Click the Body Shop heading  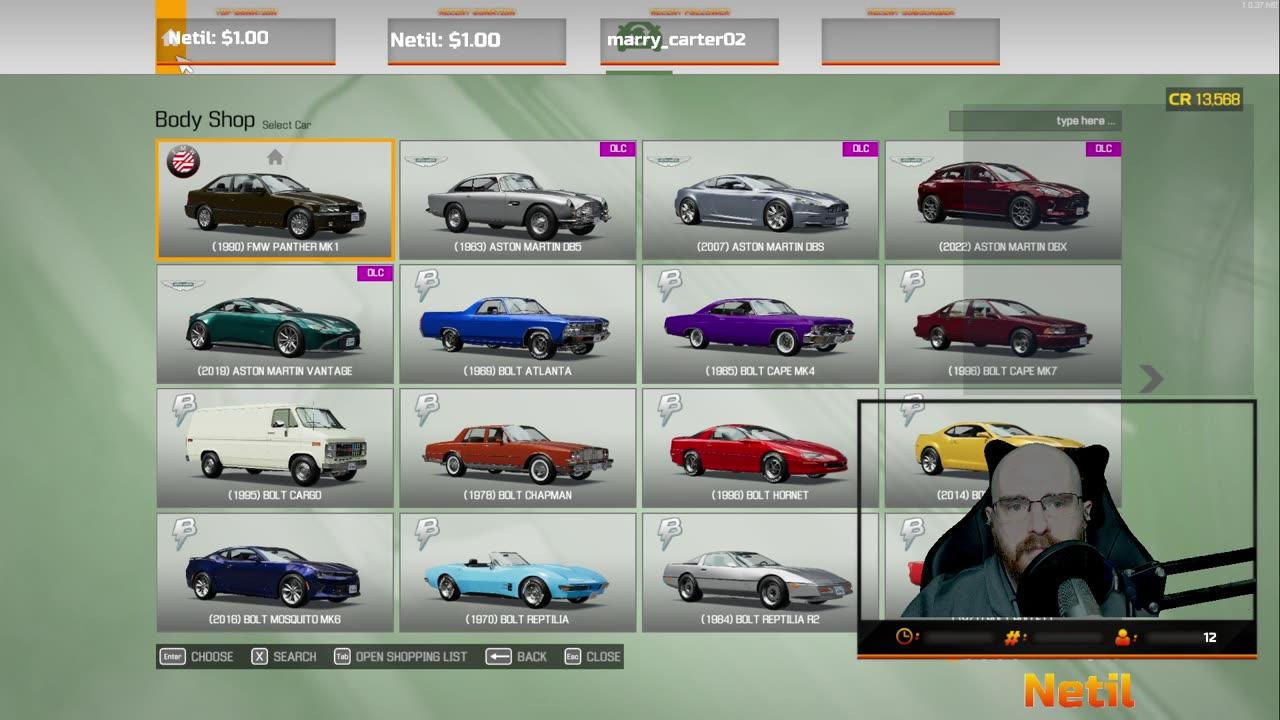[205, 120]
